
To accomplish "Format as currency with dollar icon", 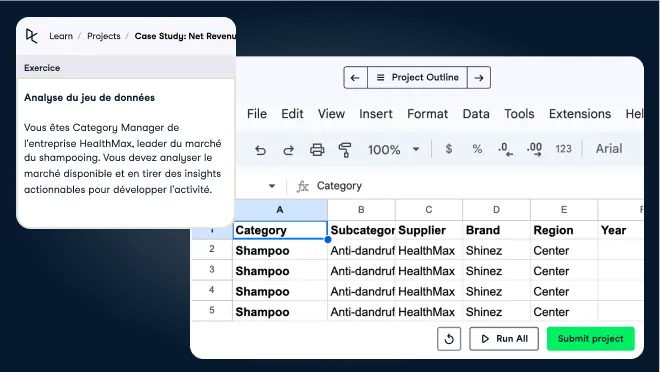I will [x=449, y=149].
